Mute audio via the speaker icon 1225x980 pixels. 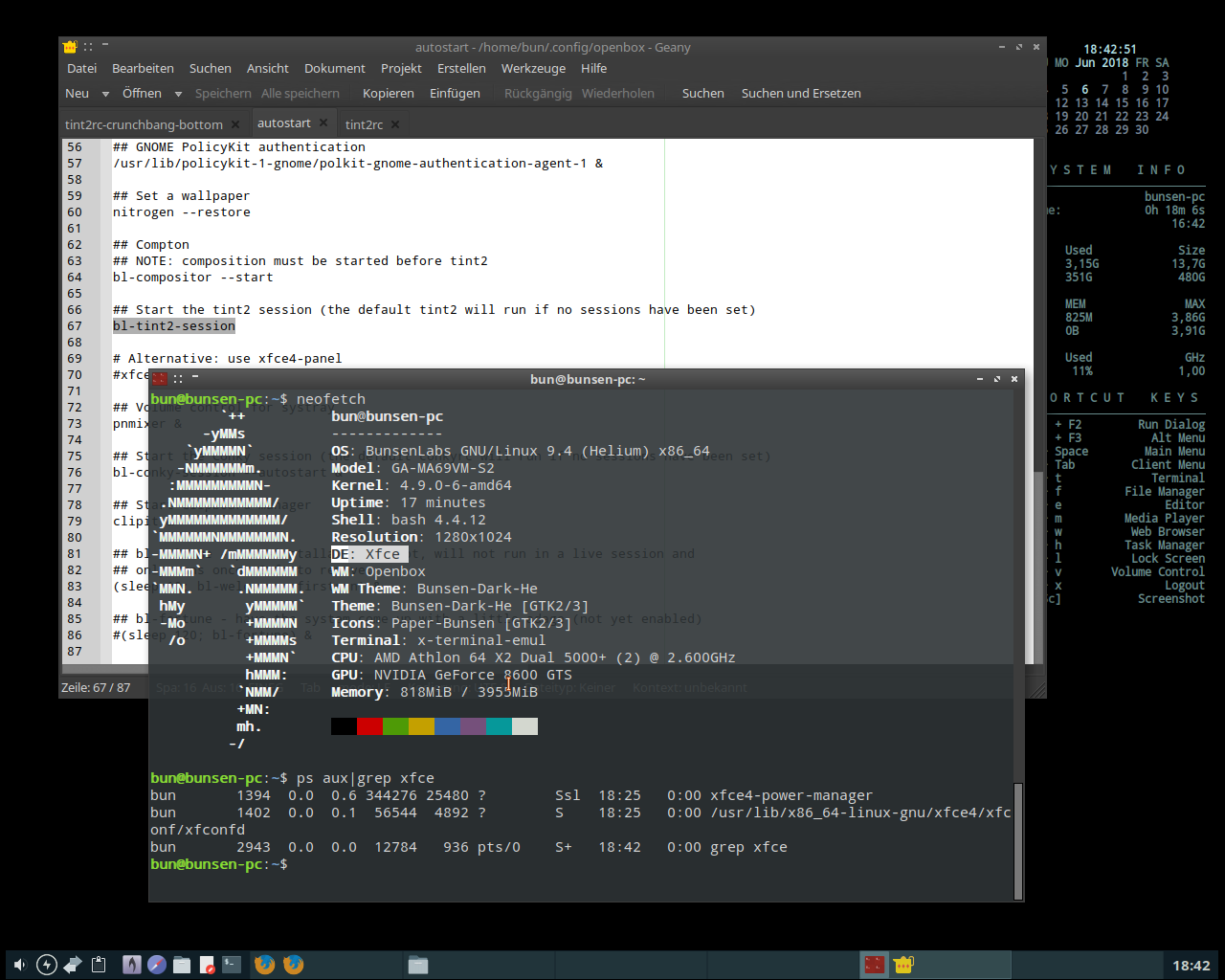coord(19,965)
